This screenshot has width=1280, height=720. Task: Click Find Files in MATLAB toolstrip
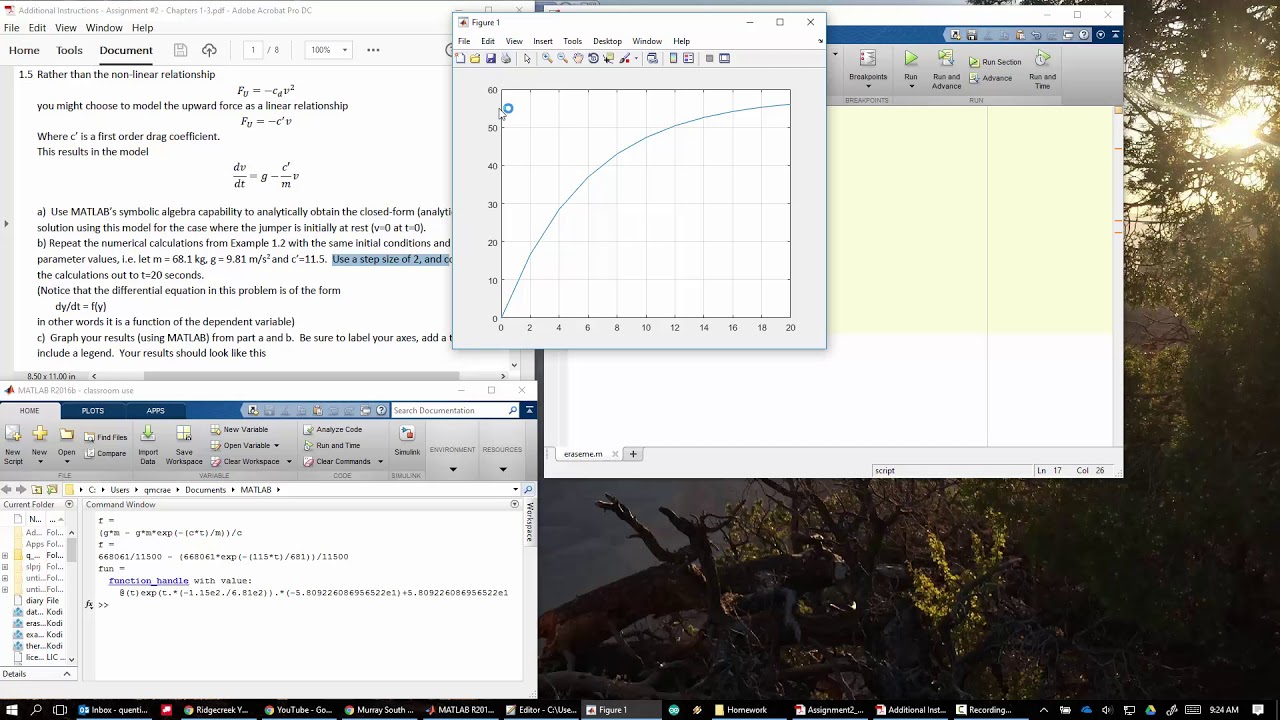coord(105,437)
